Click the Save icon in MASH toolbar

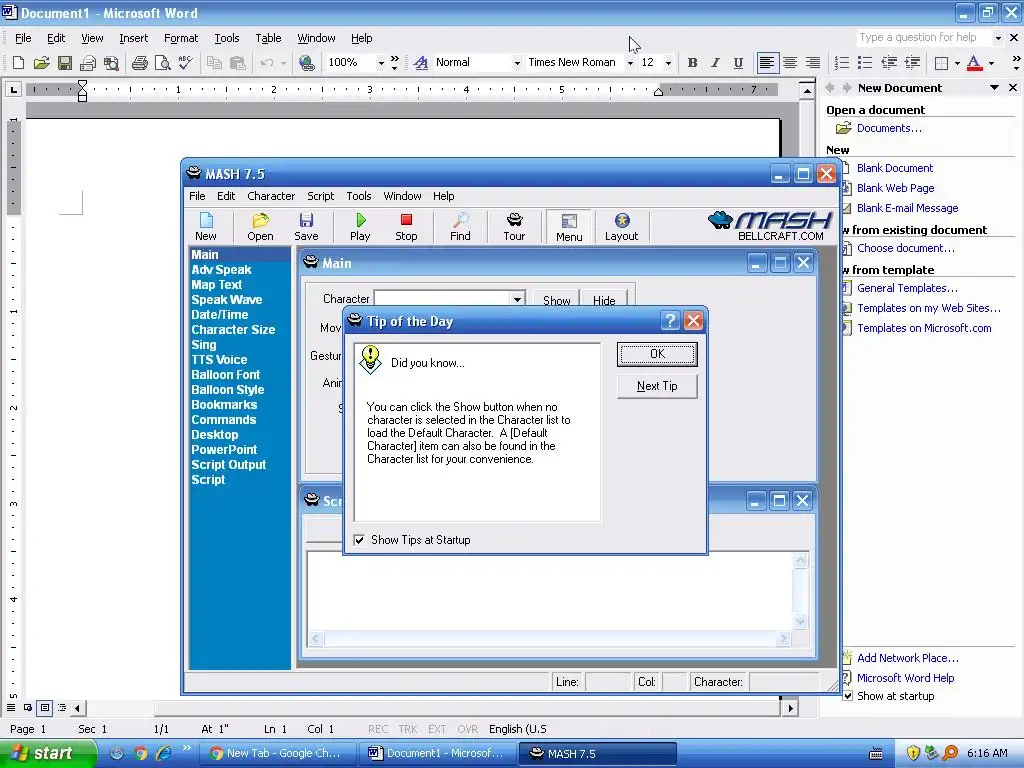click(x=306, y=227)
